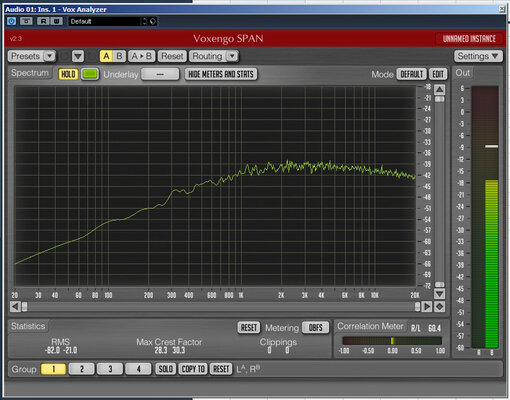Select Group 4 tab
This screenshot has width=510, height=400.
pyautogui.click(x=139, y=369)
